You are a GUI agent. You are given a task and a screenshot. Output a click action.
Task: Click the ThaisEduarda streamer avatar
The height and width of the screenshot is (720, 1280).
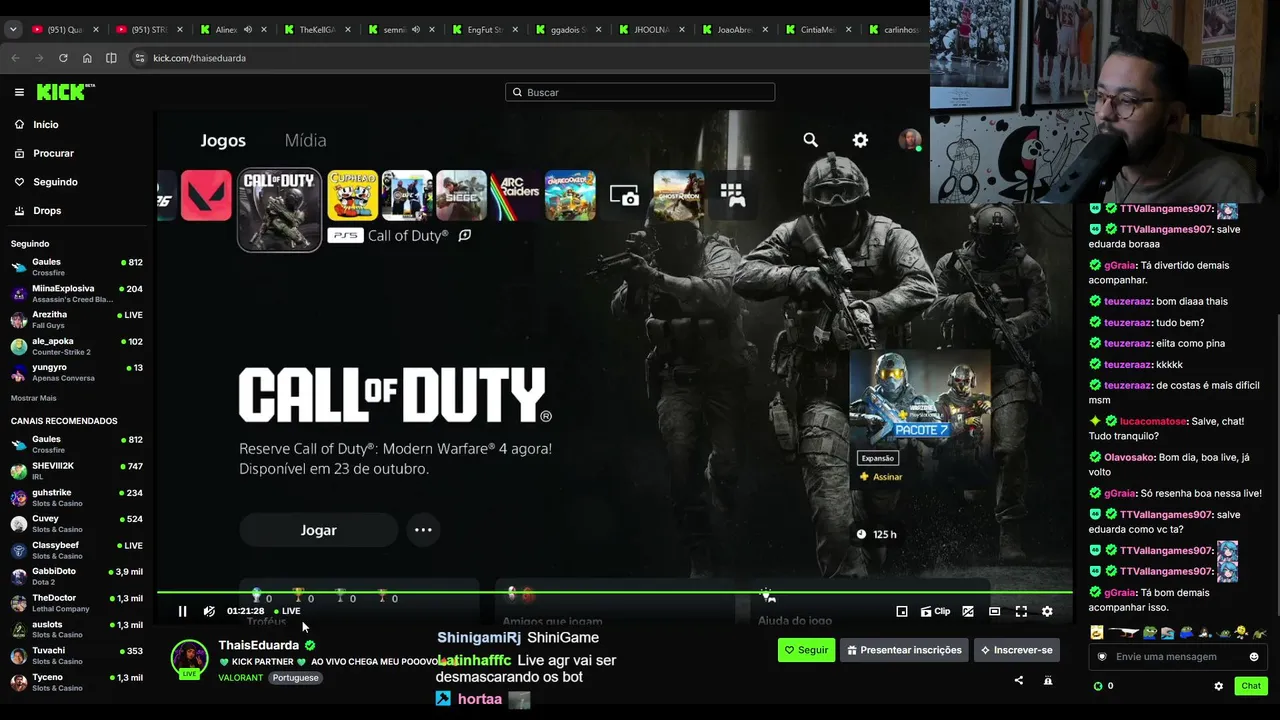point(189,657)
